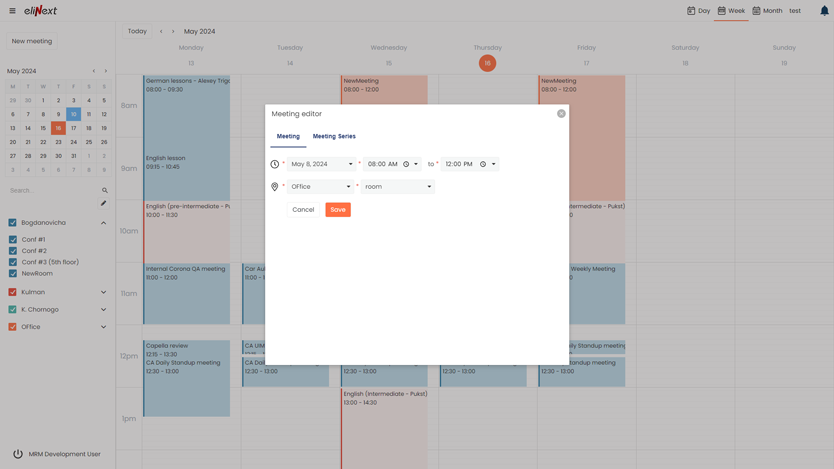Close the Meeting editor dialog
Screen dimensions: 834x469
pyautogui.click(x=561, y=114)
